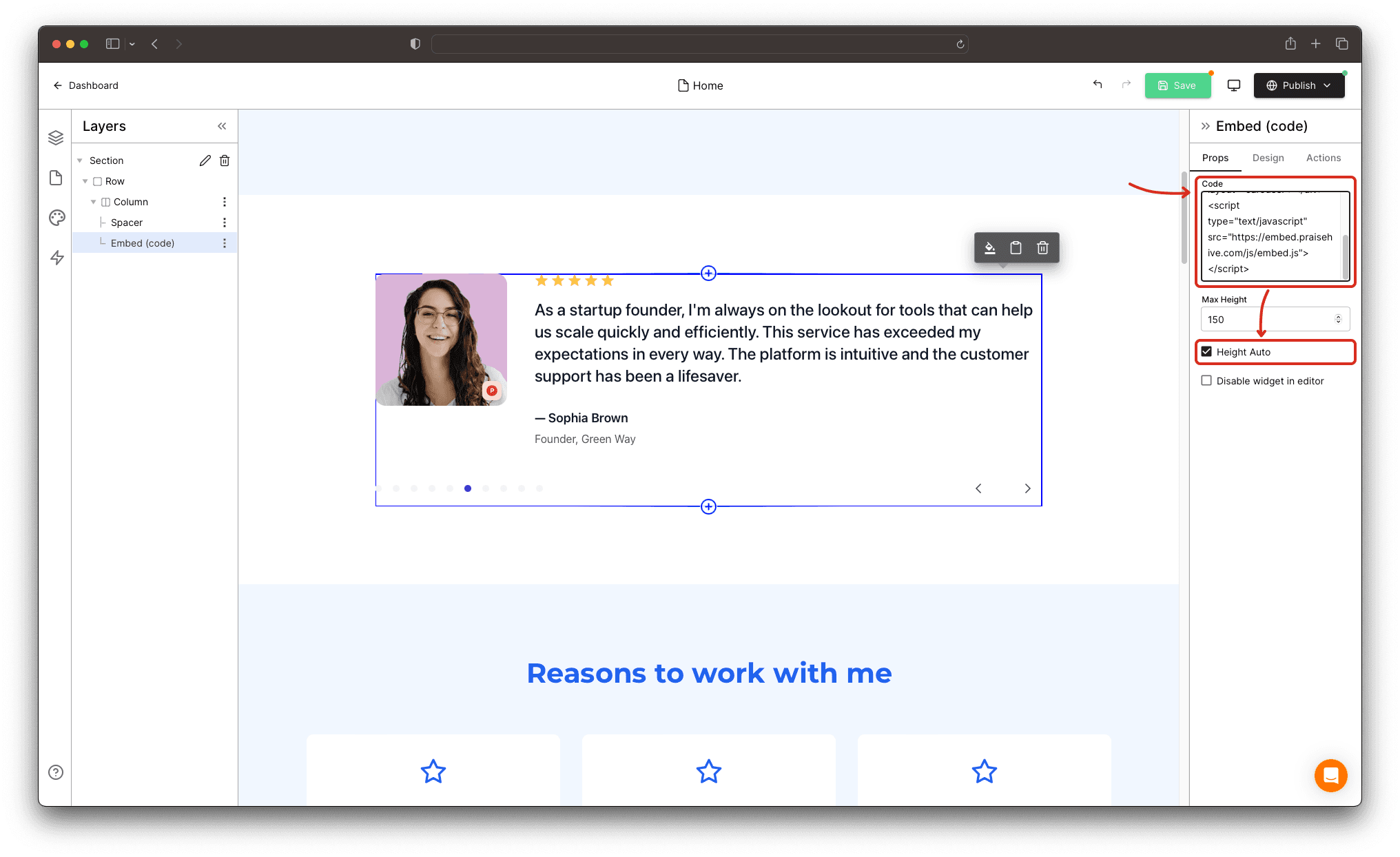This screenshot has width=1400, height=857.
Task: Open the browser sidebar dropdown arrow
Action: (132, 44)
